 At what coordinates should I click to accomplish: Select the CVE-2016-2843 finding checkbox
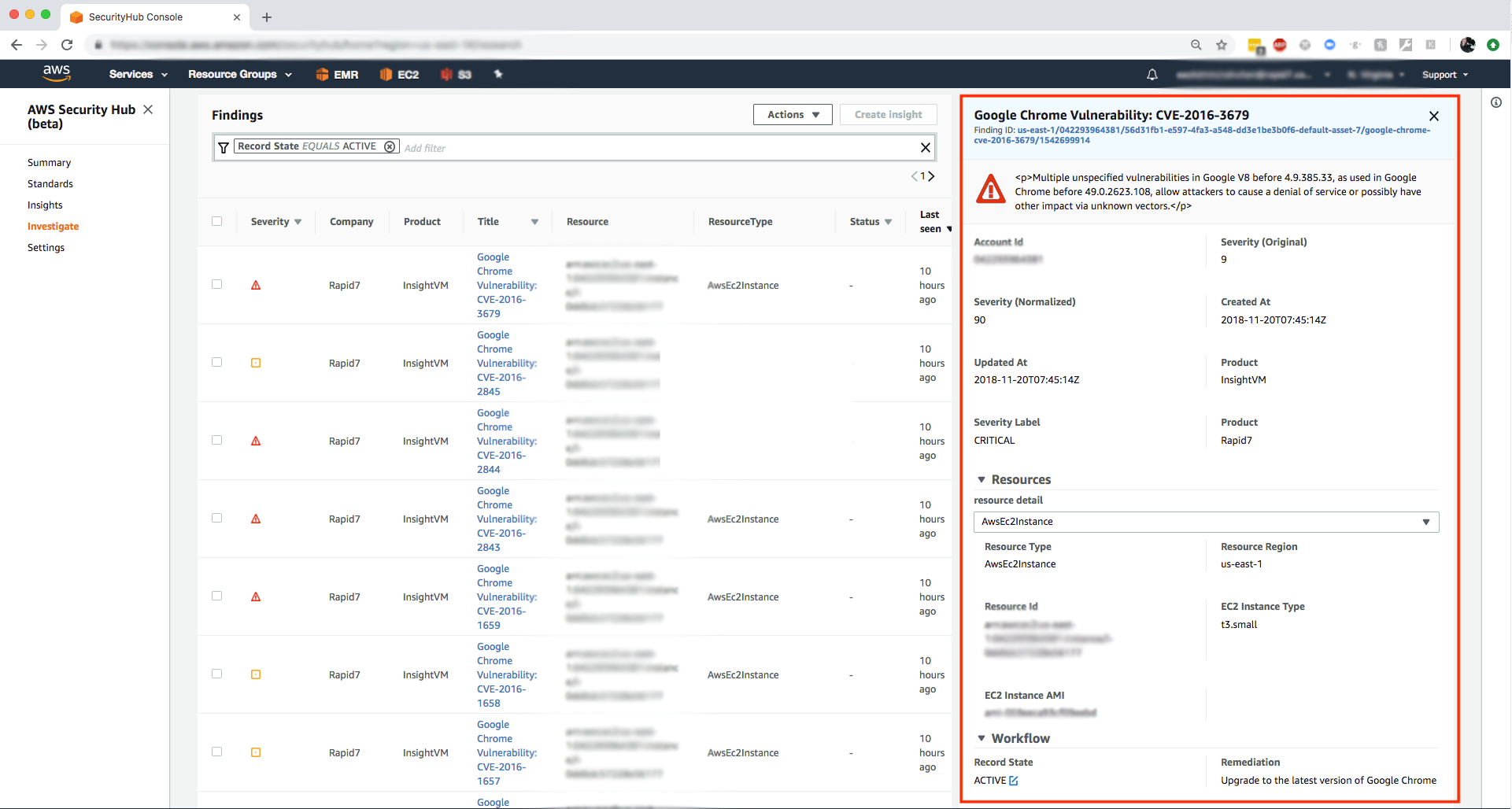tap(216, 518)
